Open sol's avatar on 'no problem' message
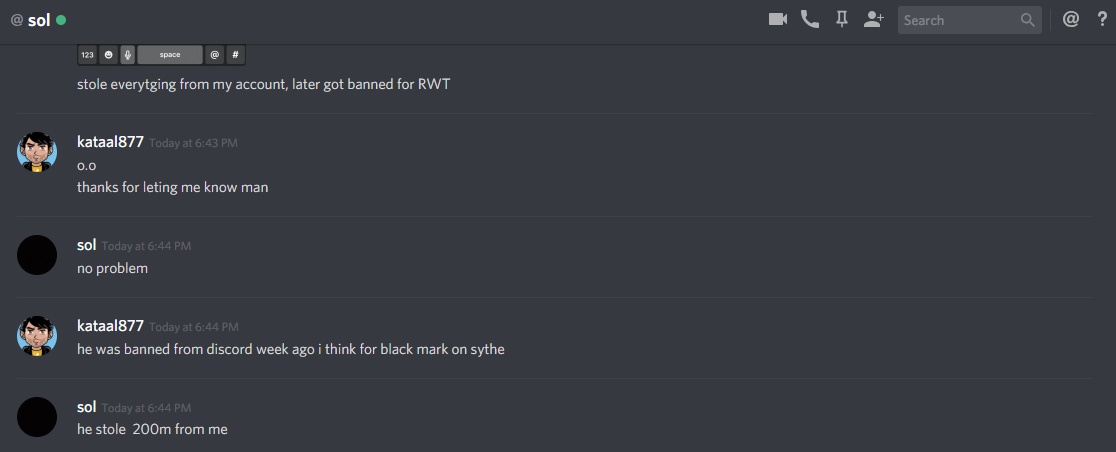This screenshot has height=452, width=1116. [37, 255]
